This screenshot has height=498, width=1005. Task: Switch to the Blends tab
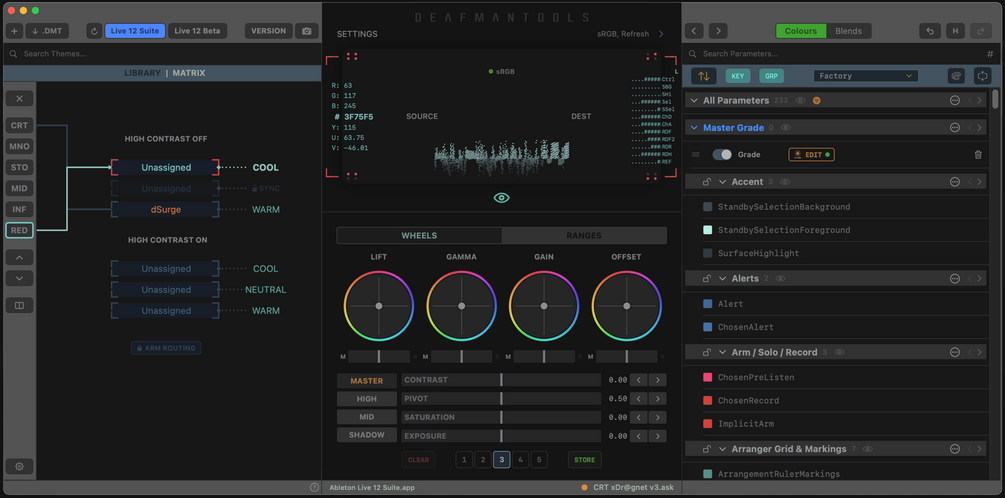848,31
